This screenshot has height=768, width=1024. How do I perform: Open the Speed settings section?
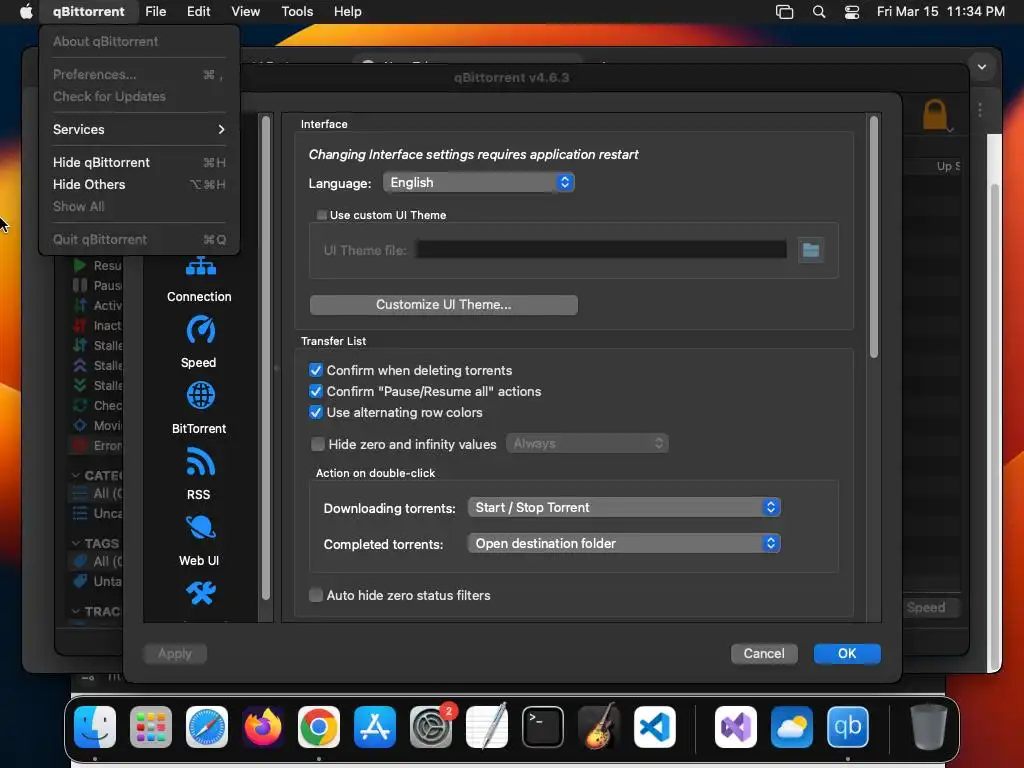coord(199,343)
